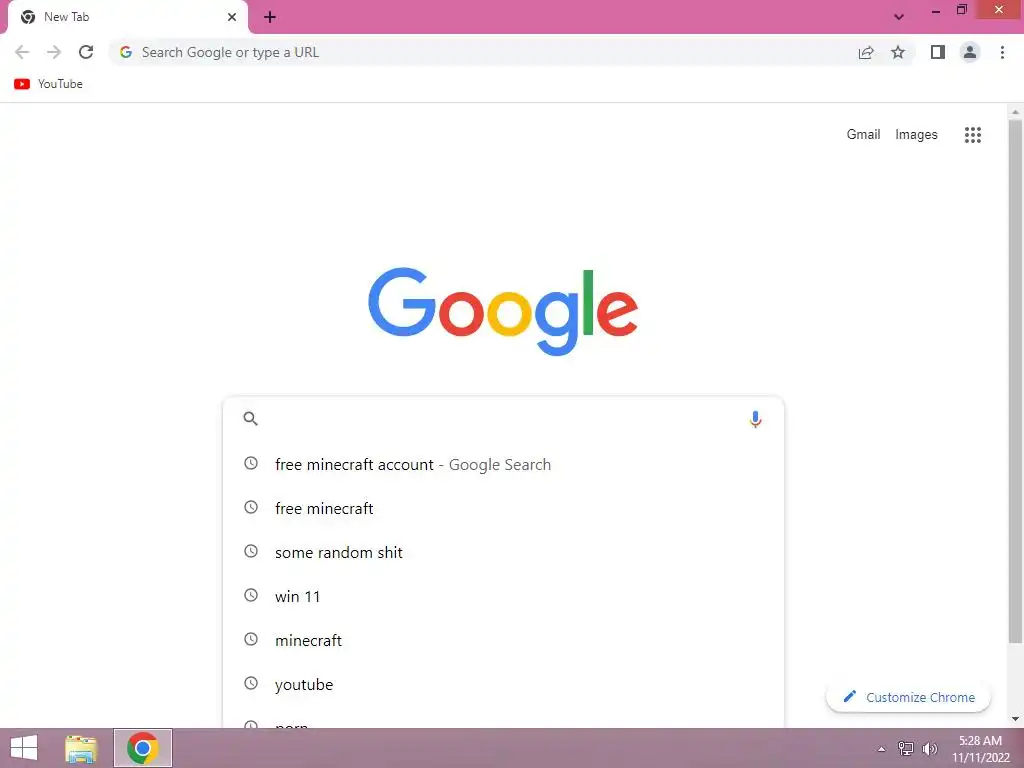Screen dimensions: 1024x768
Task: Choose the 'free minecraft' suggestion
Action: click(x=503, y=508)
